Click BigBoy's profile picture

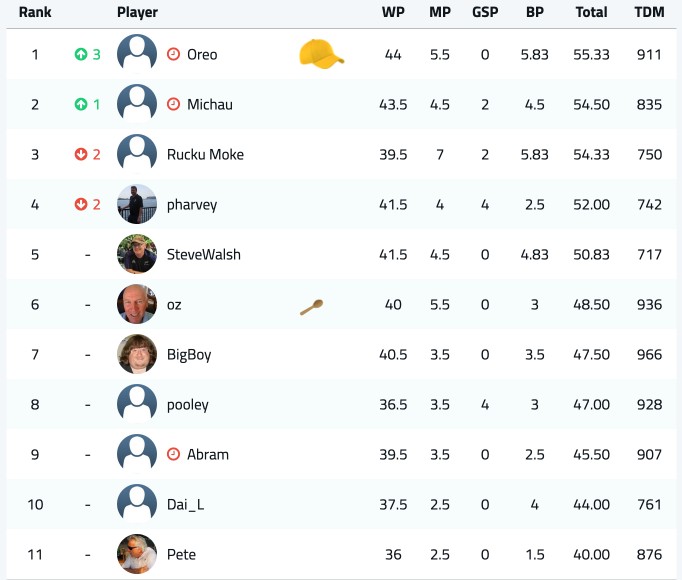coord(137,354)
